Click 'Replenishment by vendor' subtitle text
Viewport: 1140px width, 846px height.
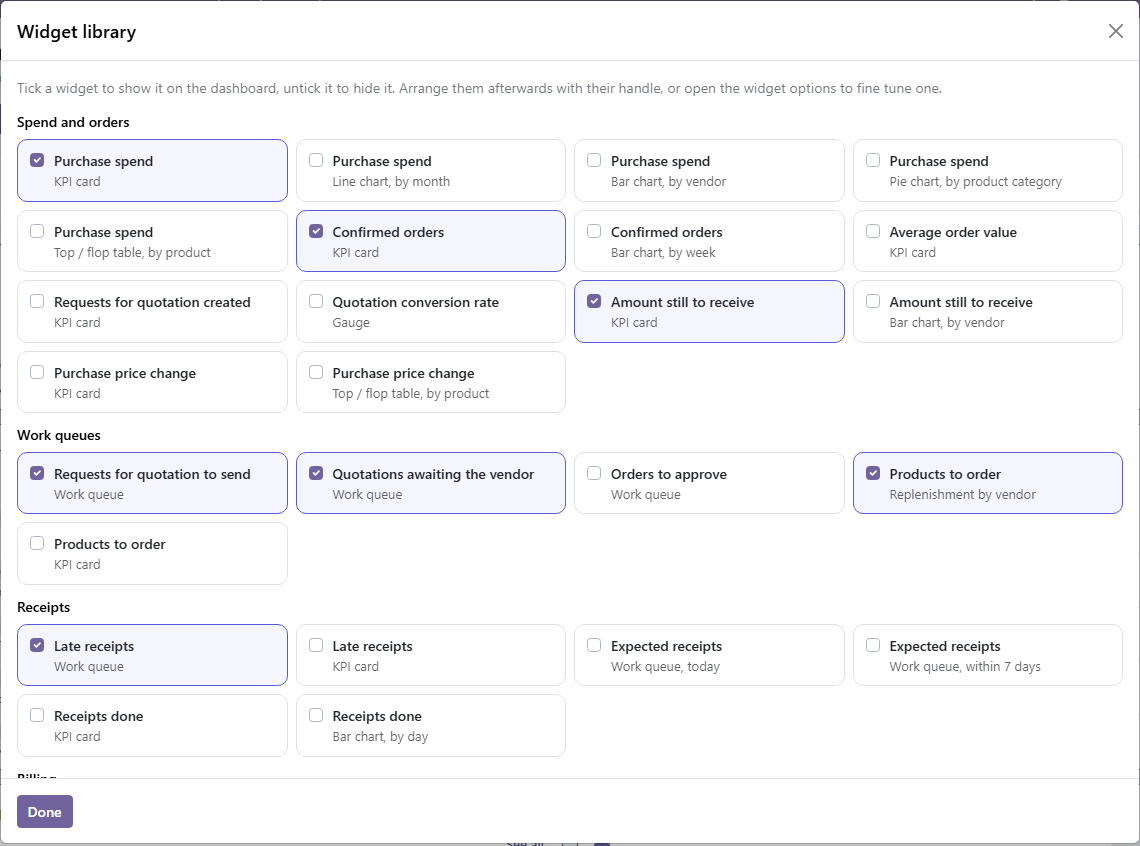click(x=963, y=495)
